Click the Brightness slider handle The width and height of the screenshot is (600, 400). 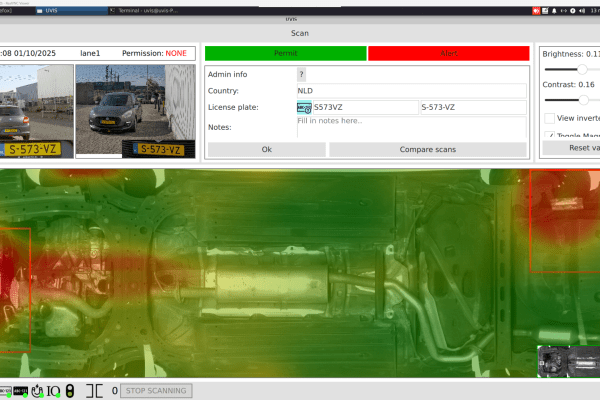point(581,69)
